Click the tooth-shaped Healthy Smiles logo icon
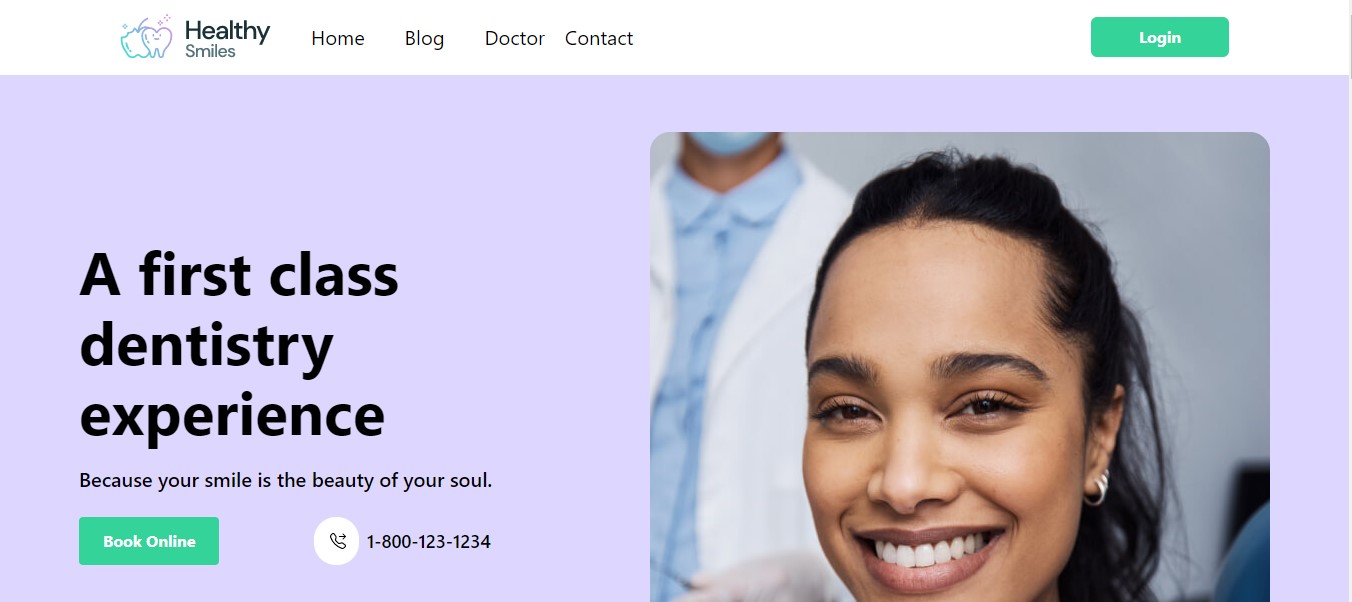The width and height of the screenshot is (1352, 602). click(x=146, y=37)
